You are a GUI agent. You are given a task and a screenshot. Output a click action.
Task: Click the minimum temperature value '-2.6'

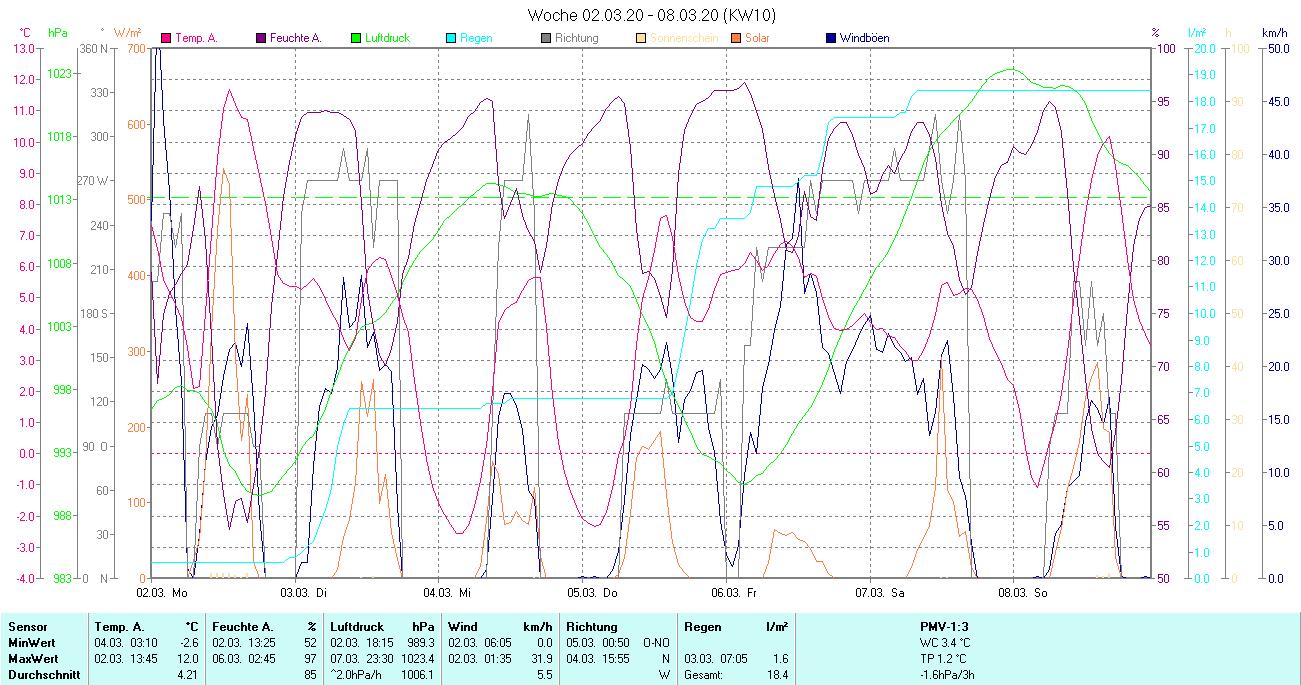click(x=189, y=643)
